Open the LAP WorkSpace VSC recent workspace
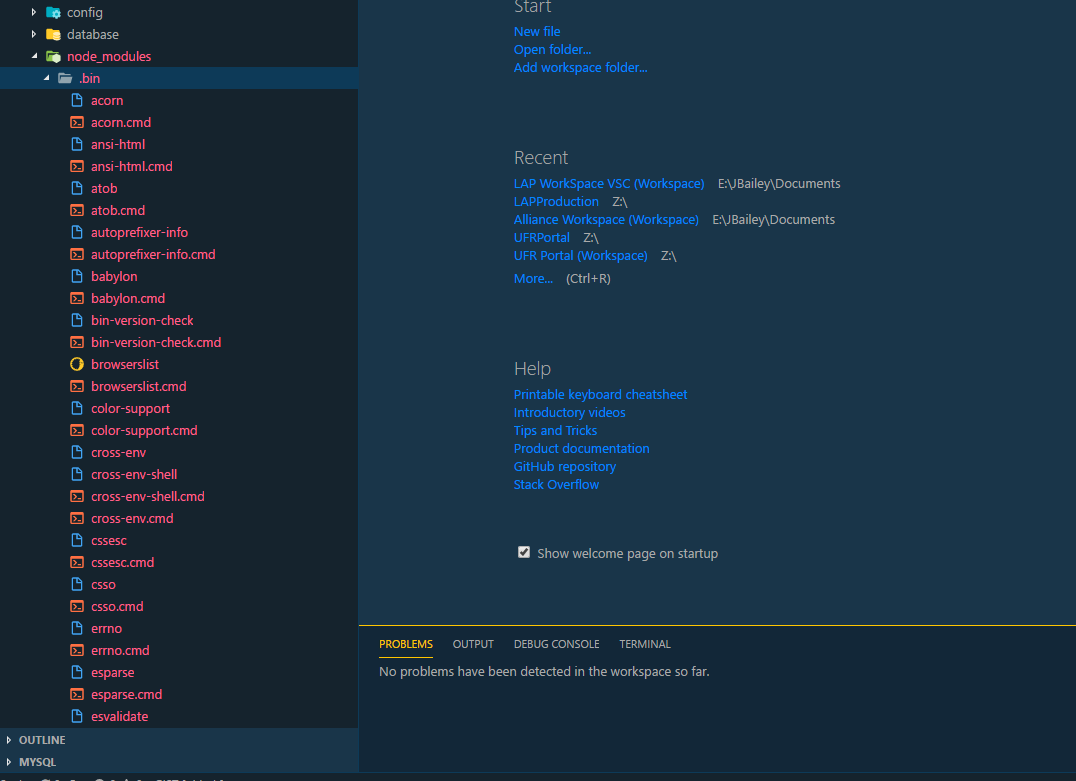Screen dimensions: 1076x781 (x=608, y=183)
